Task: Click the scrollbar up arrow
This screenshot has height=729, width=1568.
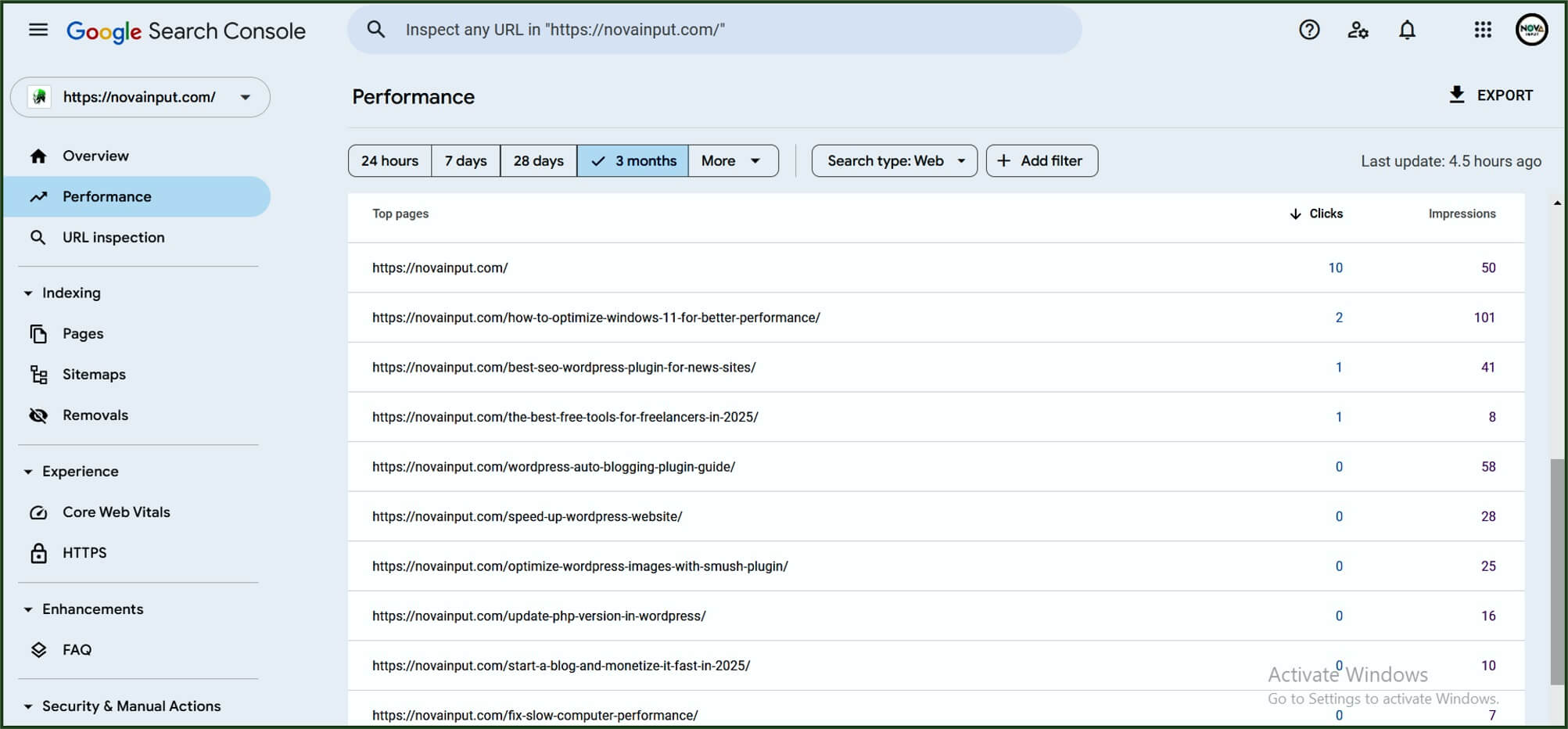Action: click(1557, 203)
